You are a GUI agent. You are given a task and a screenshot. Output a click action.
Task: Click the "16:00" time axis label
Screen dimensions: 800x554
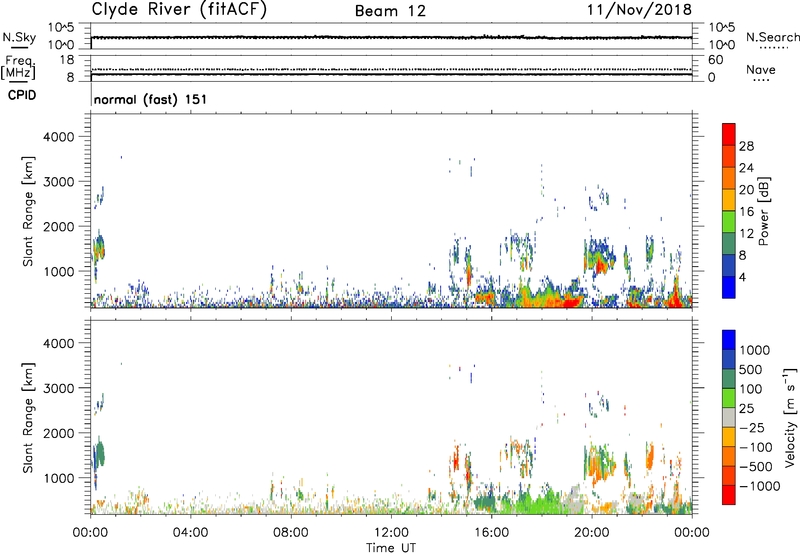(x=491, y=533)
